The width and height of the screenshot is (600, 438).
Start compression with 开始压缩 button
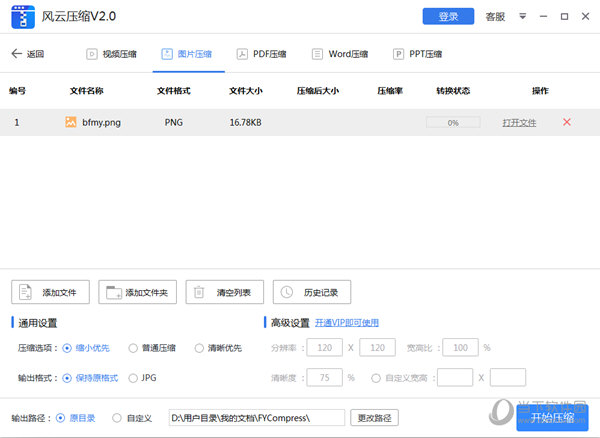(x=552, y=418)
